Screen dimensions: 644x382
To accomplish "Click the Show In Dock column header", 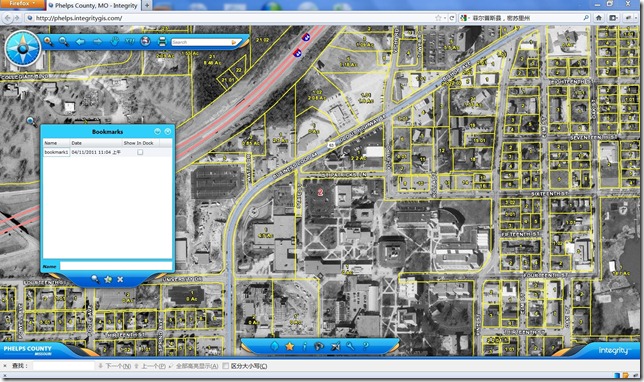I will click(141, 143).
